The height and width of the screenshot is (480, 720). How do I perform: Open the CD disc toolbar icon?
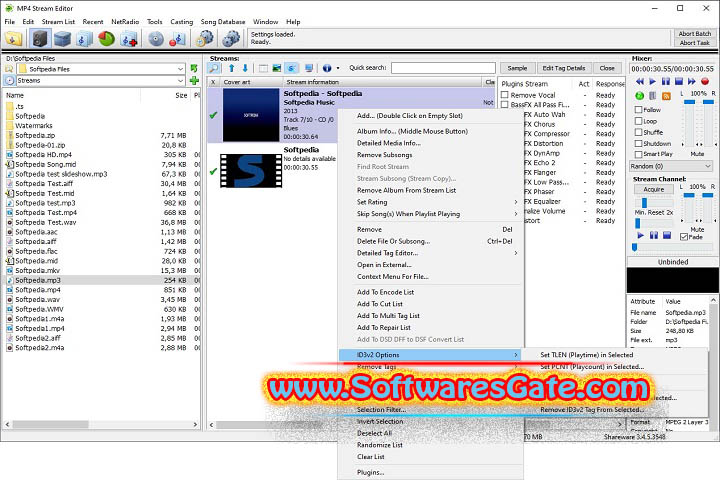point(156,39)
